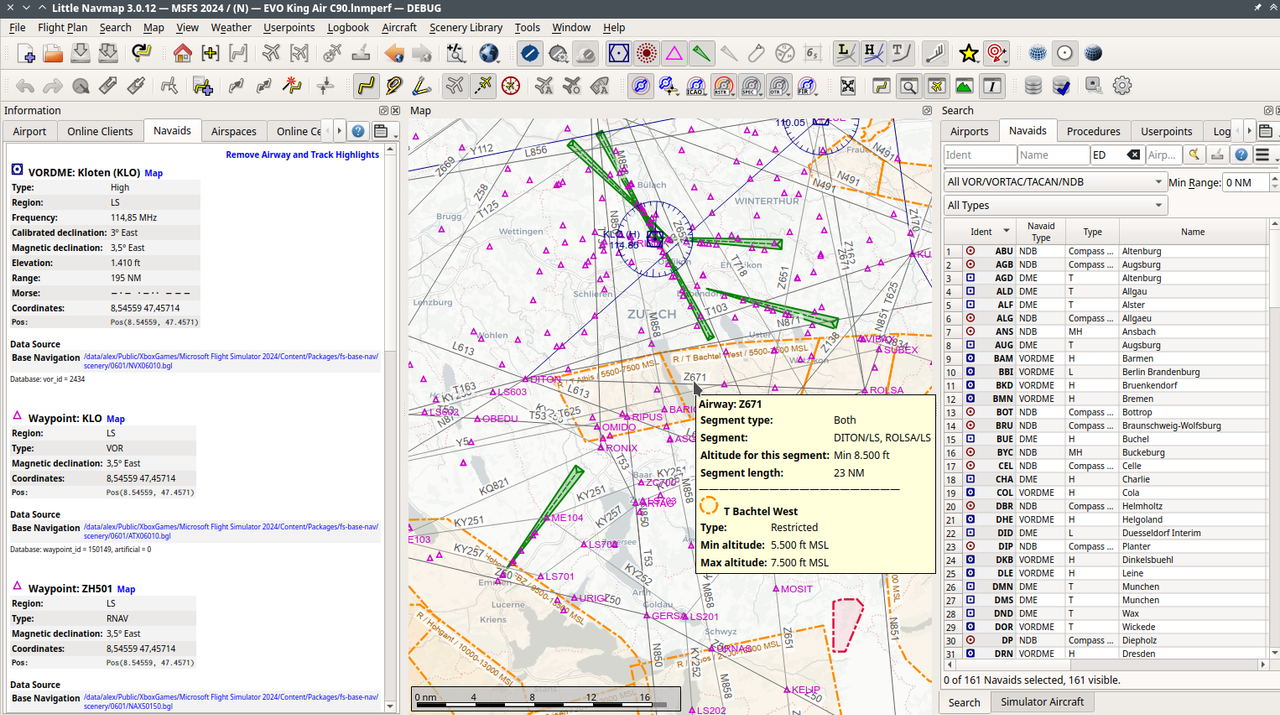Click the compass-rose no-entry airplane icon
The width and height of the screenshot is (1280, 715).
[x=511, y=86]
